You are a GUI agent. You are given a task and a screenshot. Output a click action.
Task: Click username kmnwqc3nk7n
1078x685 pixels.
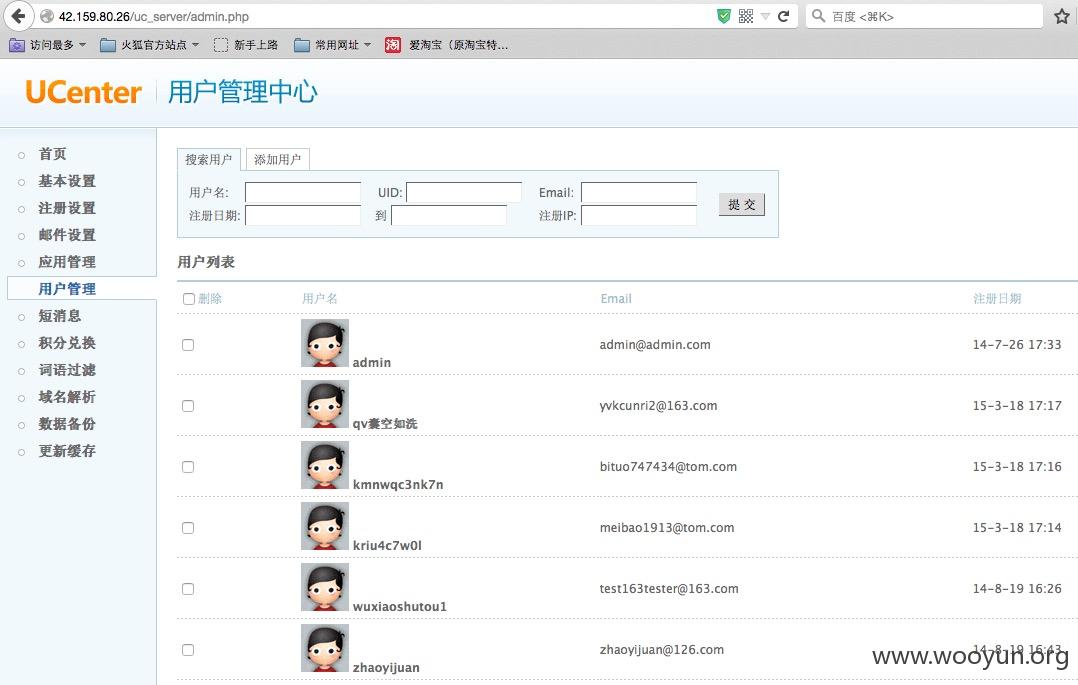[x=398, y=484]
